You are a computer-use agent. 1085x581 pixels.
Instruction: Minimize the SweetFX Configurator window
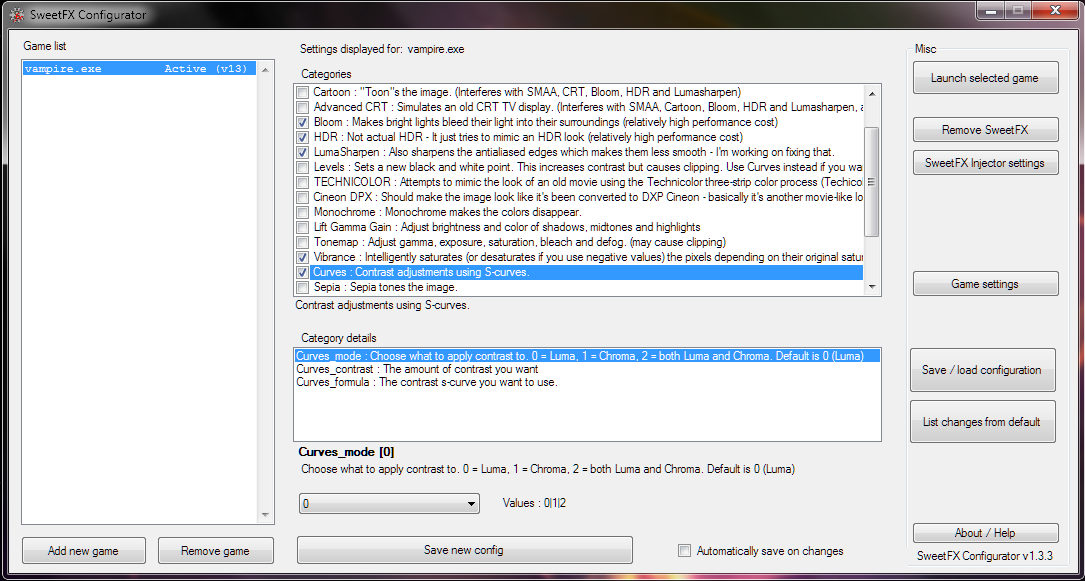pyautogui.click(x=992, y=10)
